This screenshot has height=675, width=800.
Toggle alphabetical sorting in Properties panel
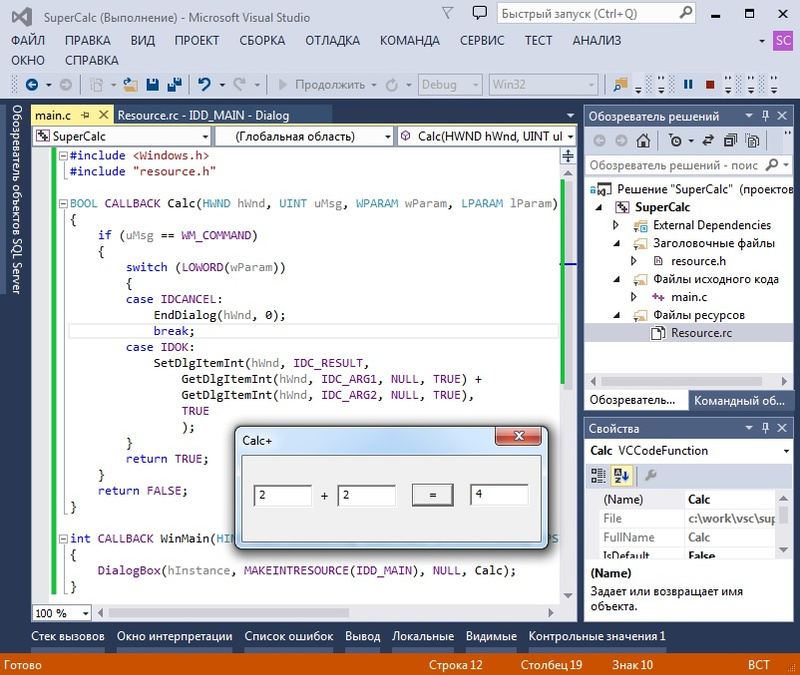pos(621,475)
